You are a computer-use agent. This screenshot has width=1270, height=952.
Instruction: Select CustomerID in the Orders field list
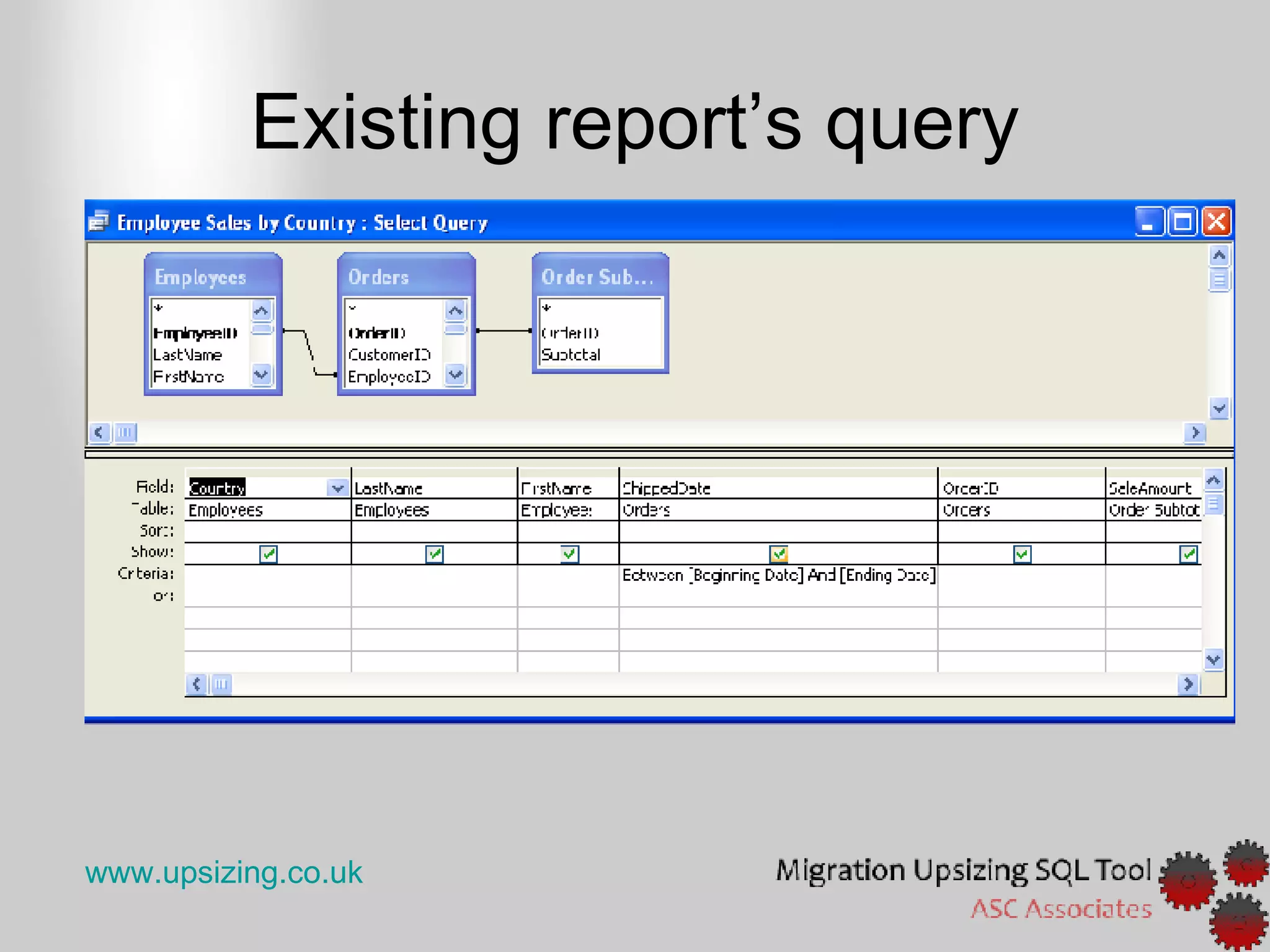pyautogui.click(x=389, y=355)
